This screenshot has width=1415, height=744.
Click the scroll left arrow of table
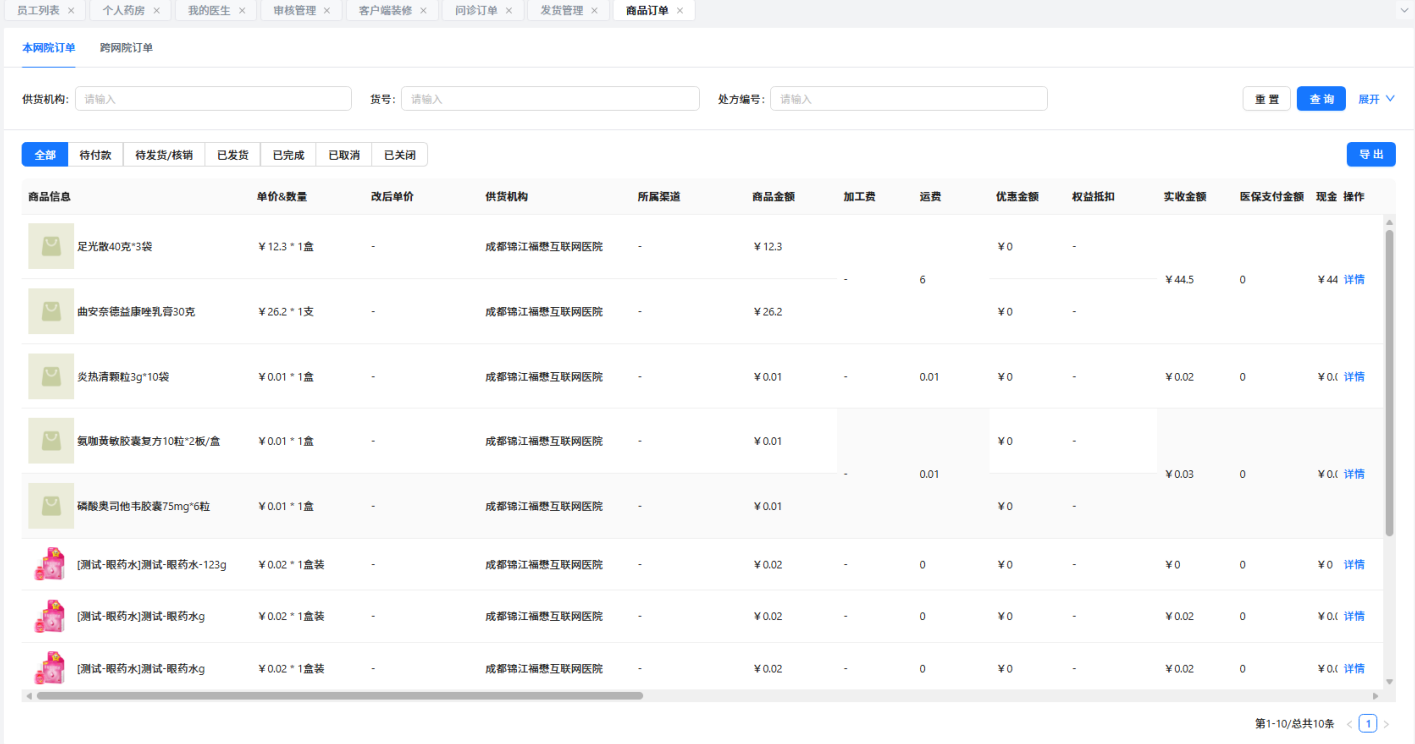click(28, 695)
